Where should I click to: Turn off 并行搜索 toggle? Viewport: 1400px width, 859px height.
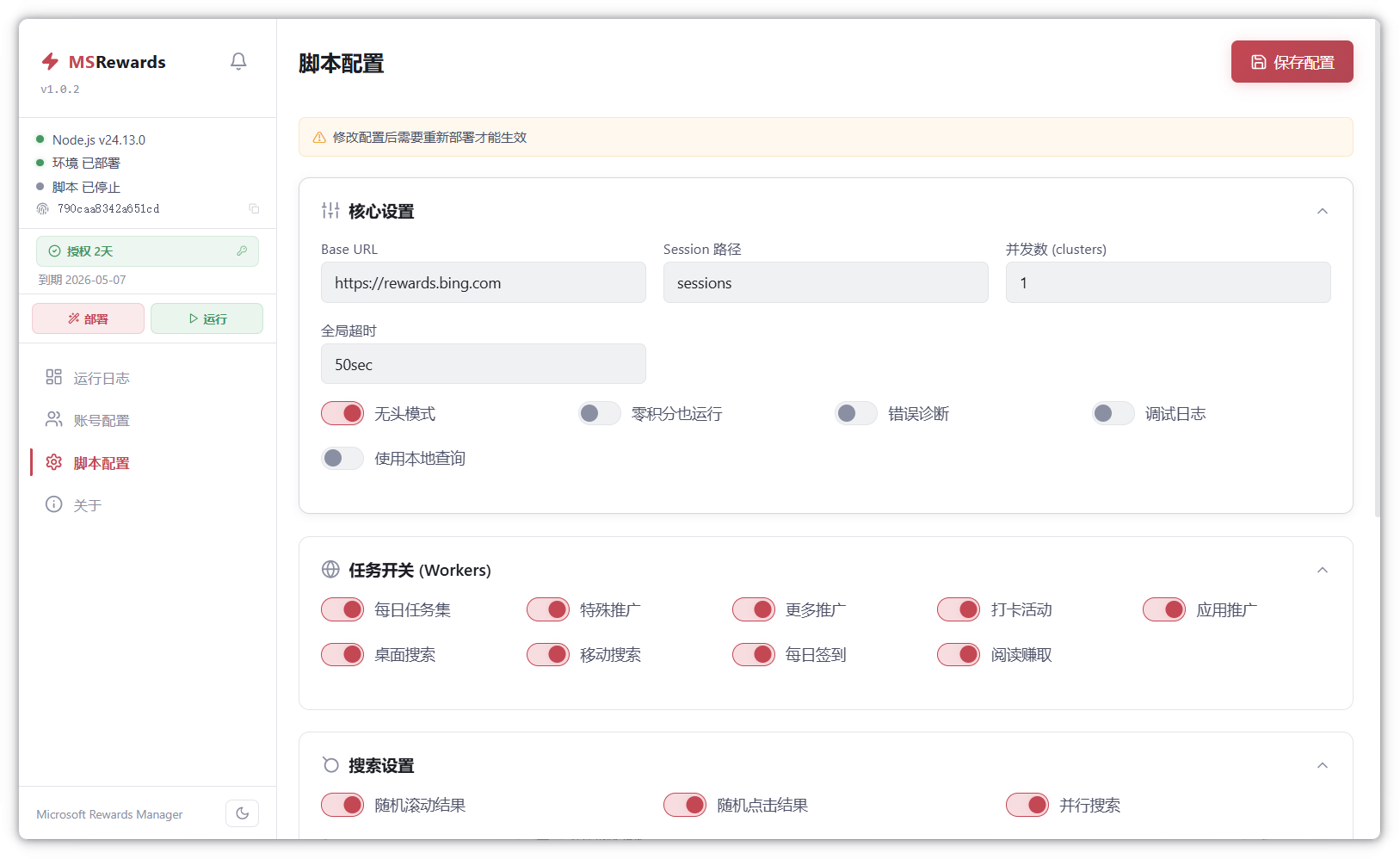click(x=1027, y=805)
